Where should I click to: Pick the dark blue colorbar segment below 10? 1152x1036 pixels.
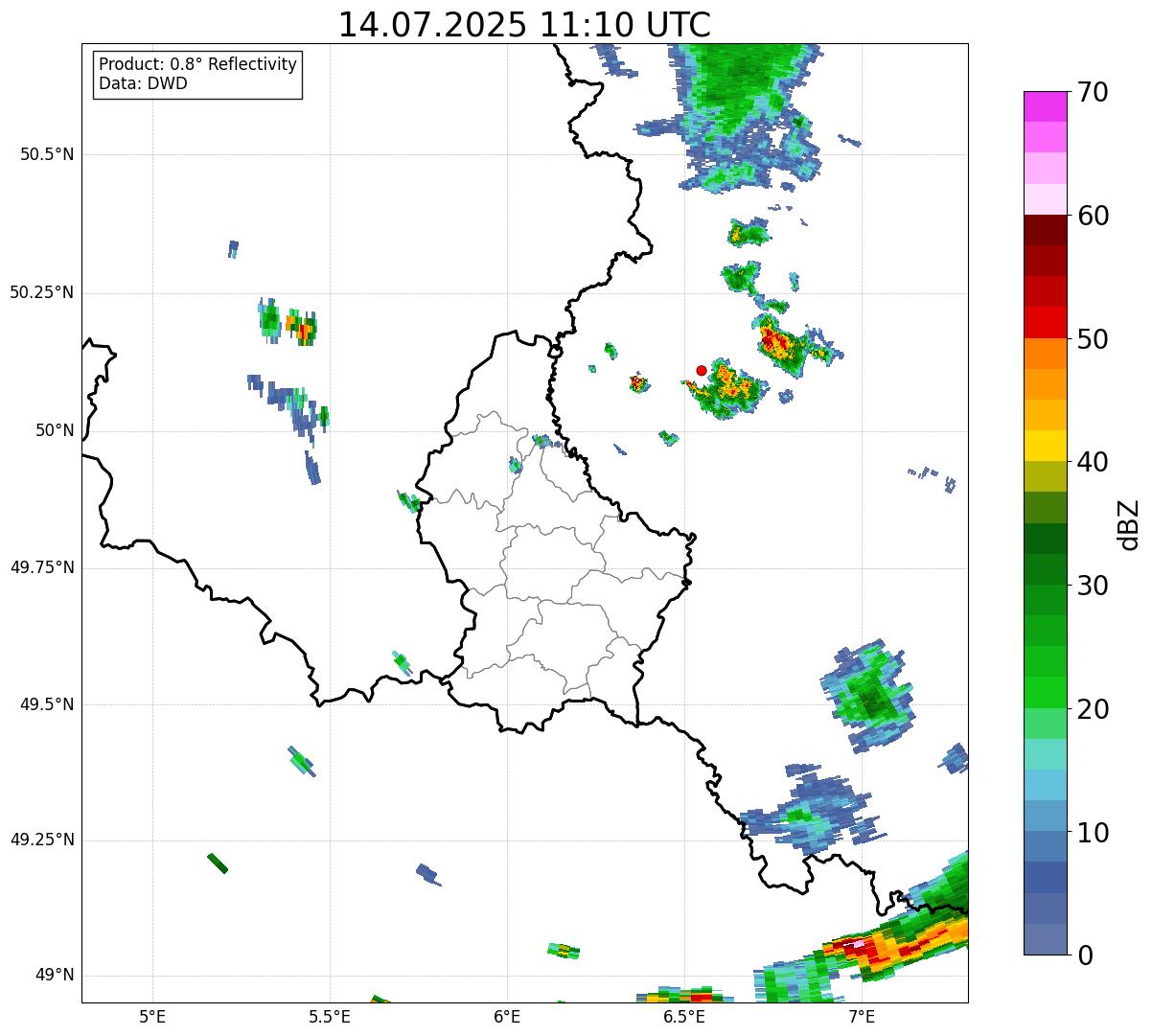1045,878
